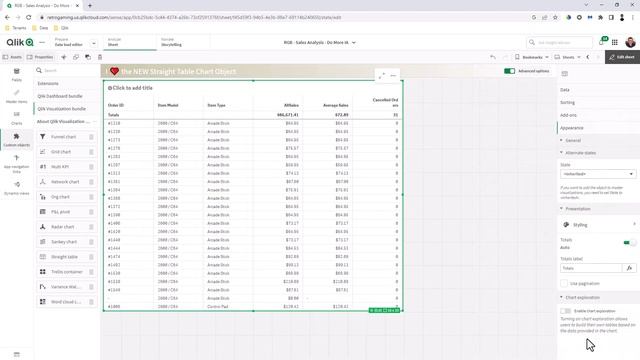Open the notifications bell
Screen dimensions: 640x360
click(602, 42)
